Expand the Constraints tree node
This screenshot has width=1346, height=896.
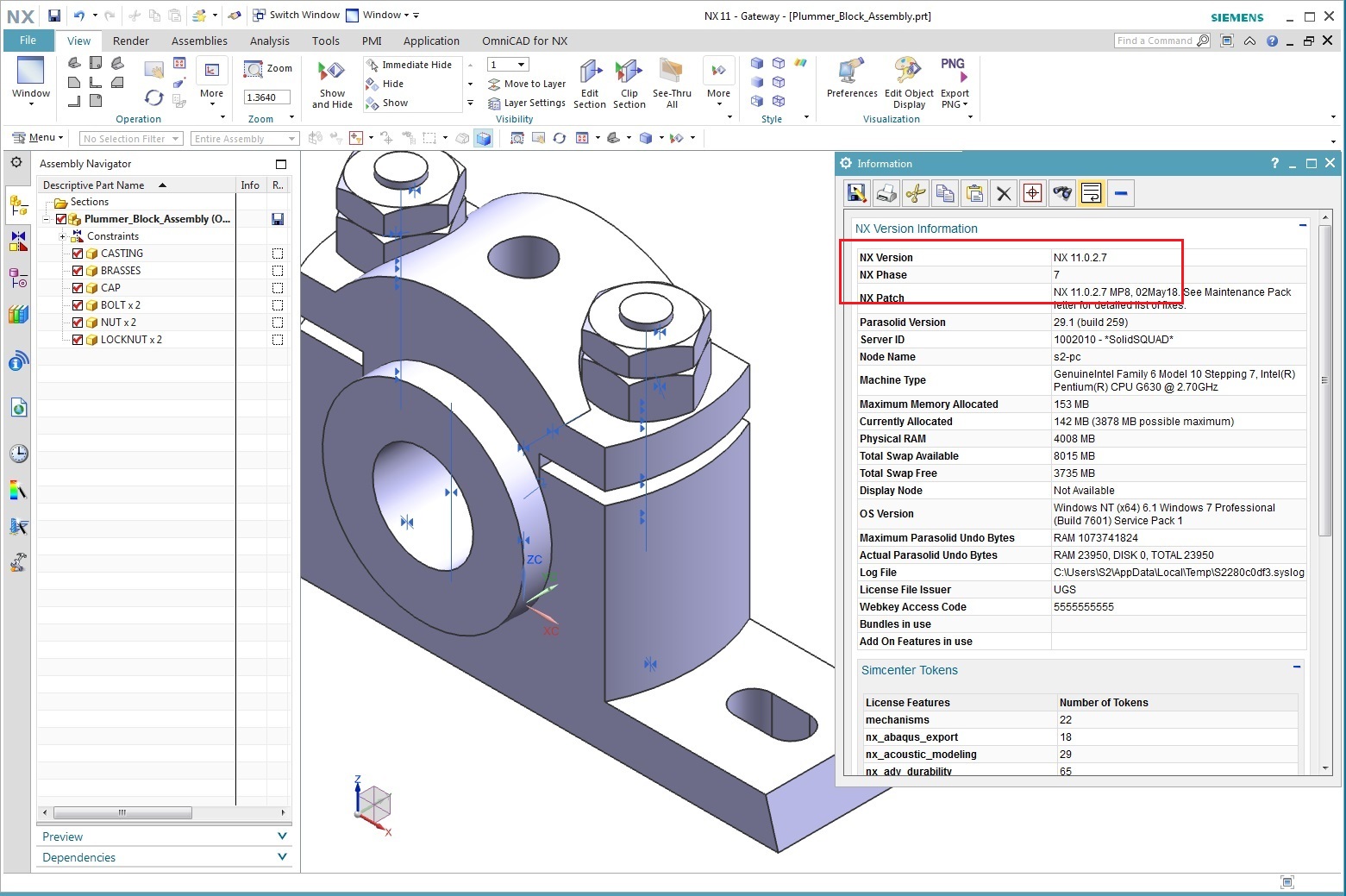click(62, 236)
